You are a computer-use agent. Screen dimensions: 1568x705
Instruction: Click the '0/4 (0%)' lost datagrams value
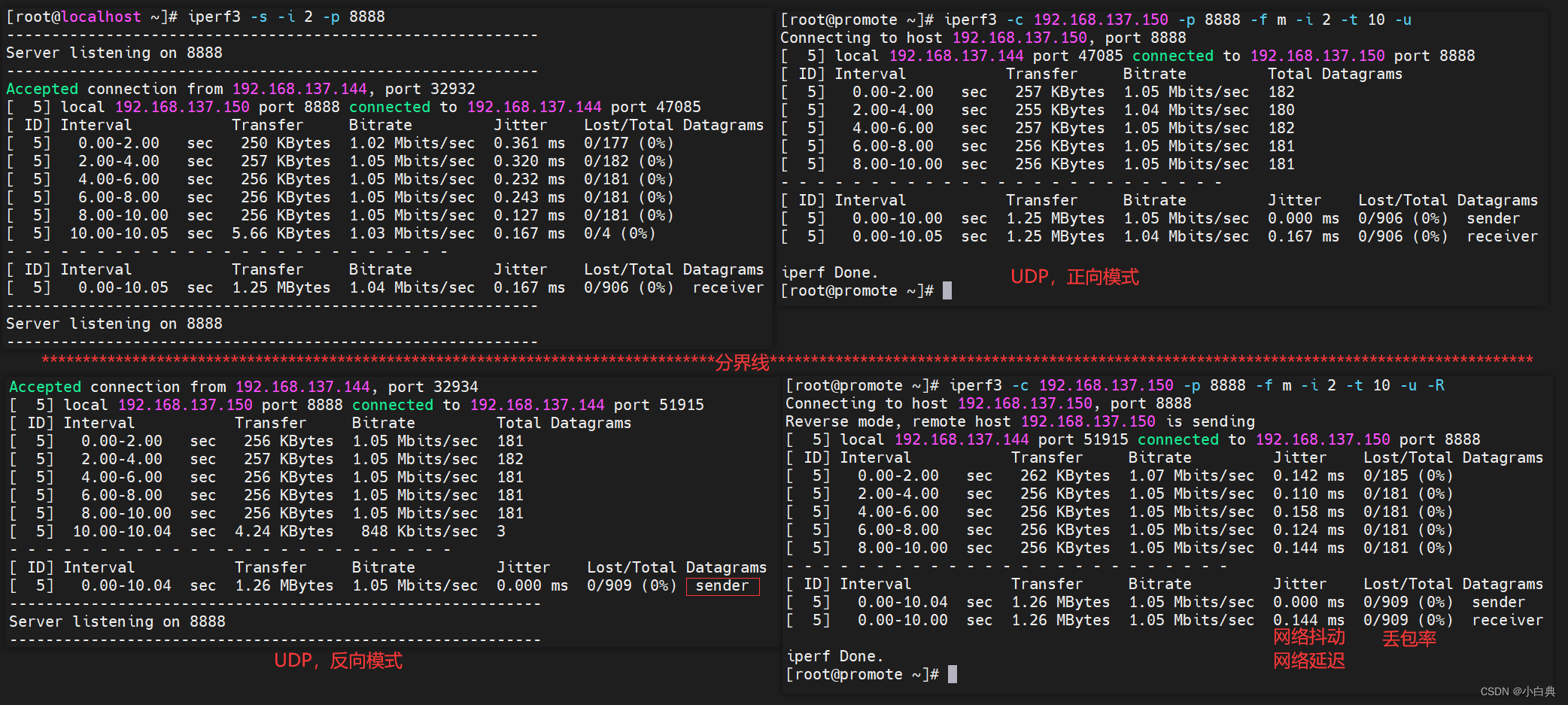620,233
